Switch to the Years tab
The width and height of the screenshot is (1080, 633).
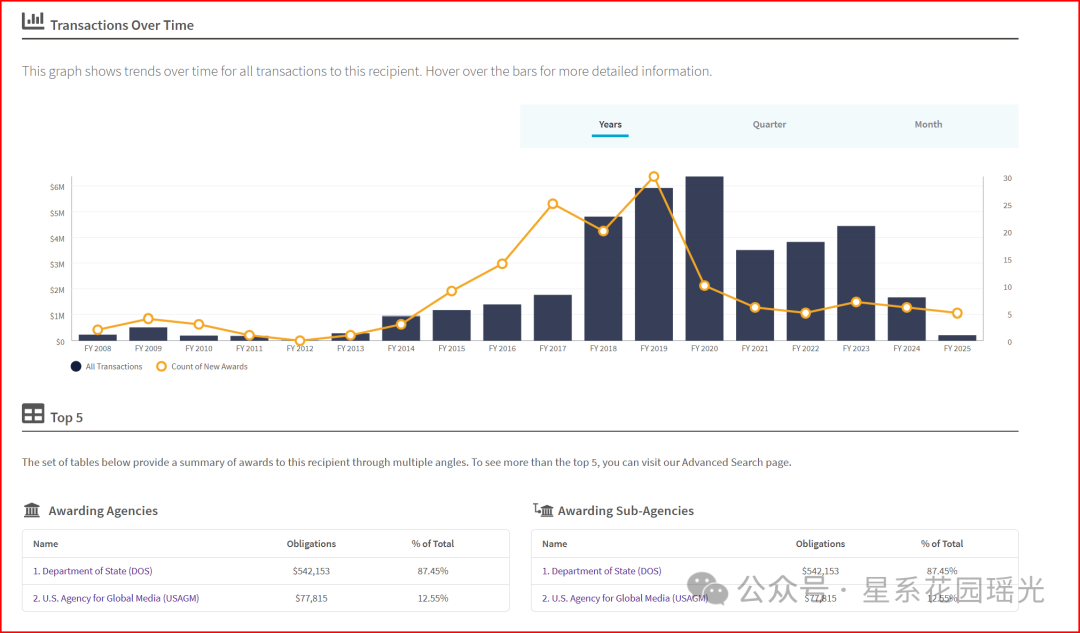tap(610, 125)
